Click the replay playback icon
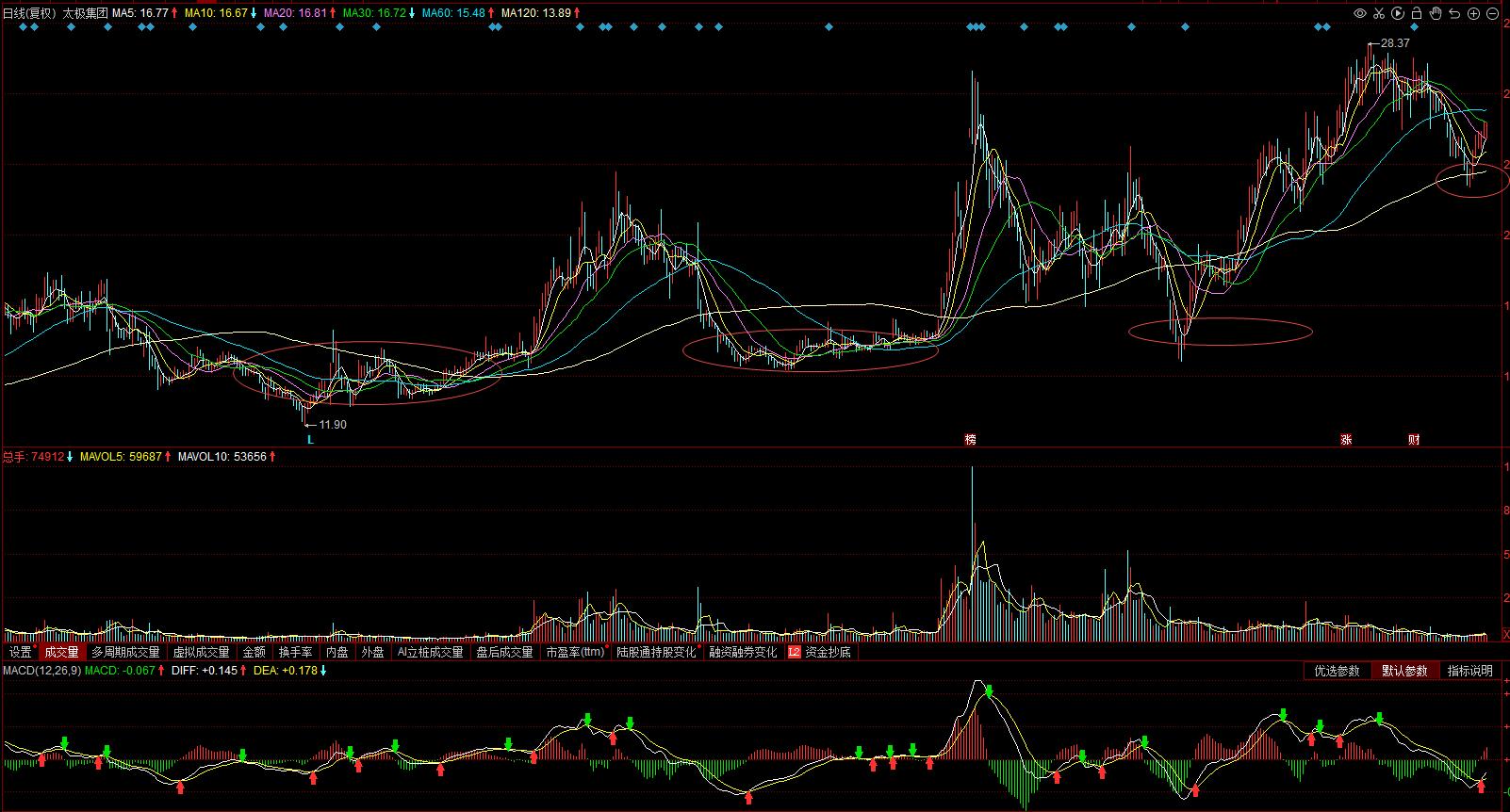This screenshot has height=812, width=1510. (x=1398, y=13)
